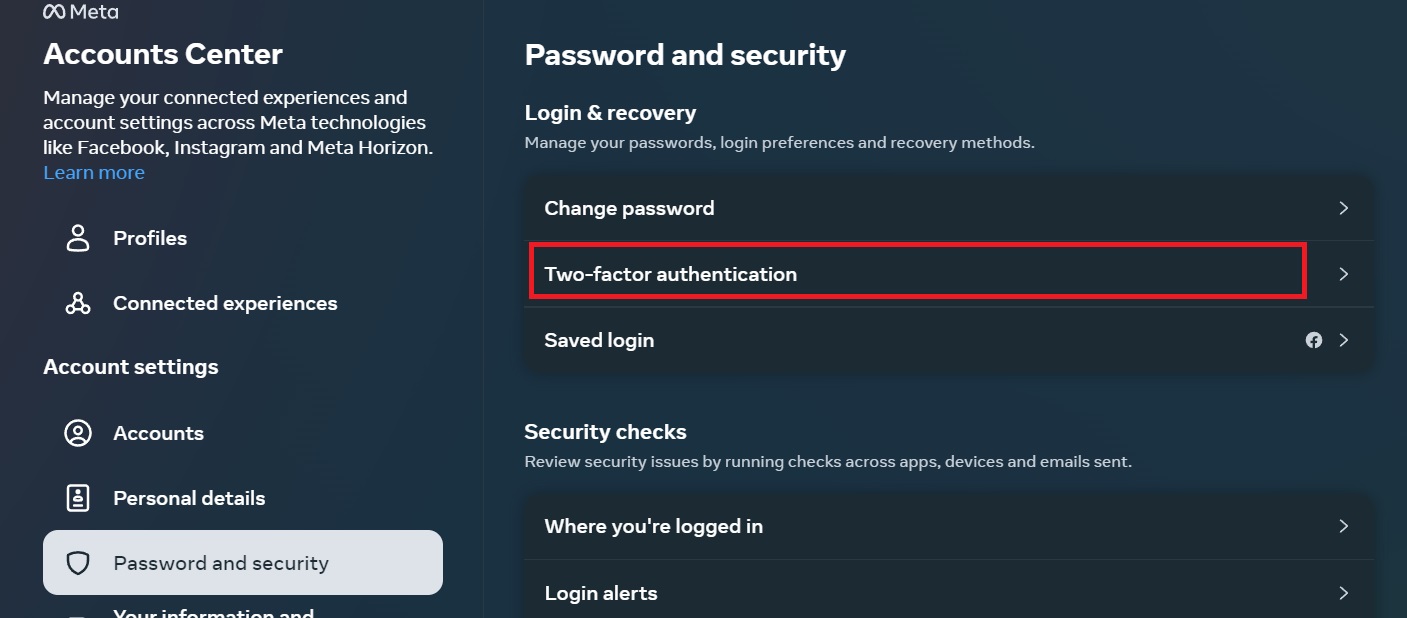Click the Profiles person icon
The height and width of the screenshot is (618, 1407).
point(78,238)
